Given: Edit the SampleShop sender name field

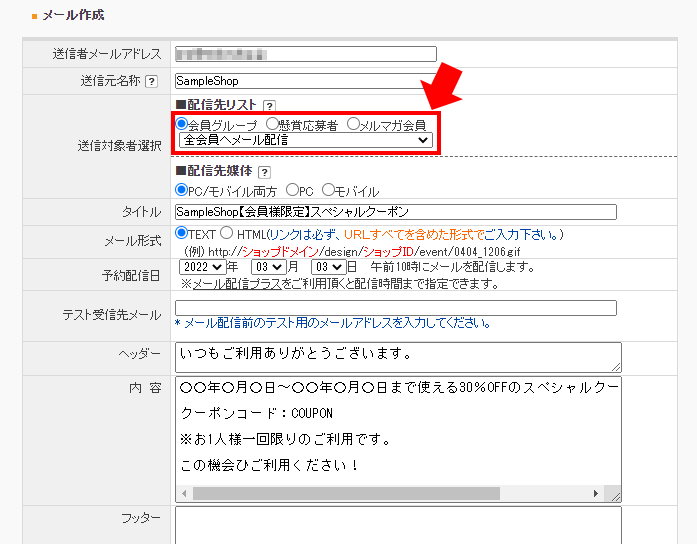Looking at the screenshot, I should tap(306, 81).
